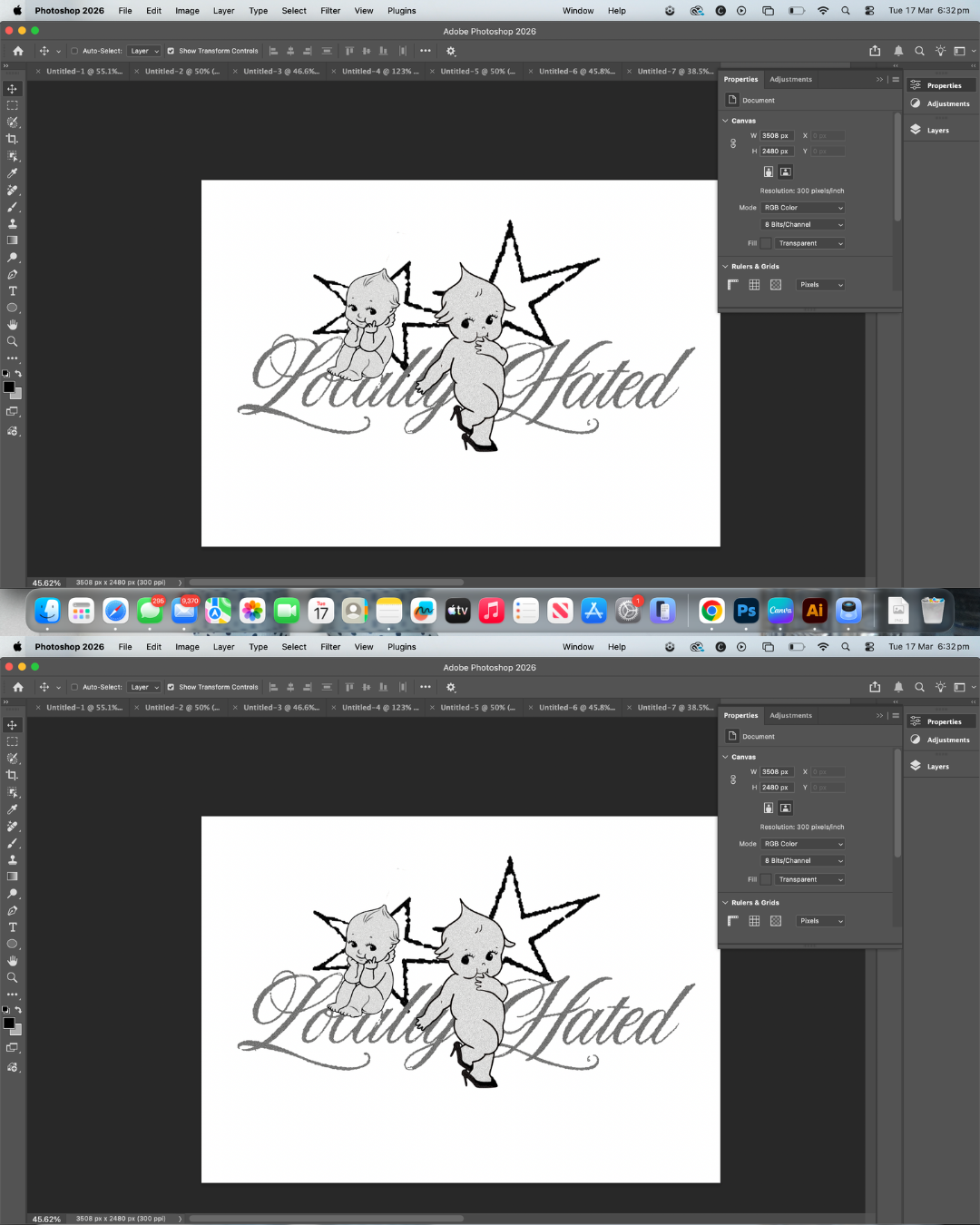980x1225 pixels.
Task: Collapse Rulers & Grids section in upper panel
Action: point(726,267)
